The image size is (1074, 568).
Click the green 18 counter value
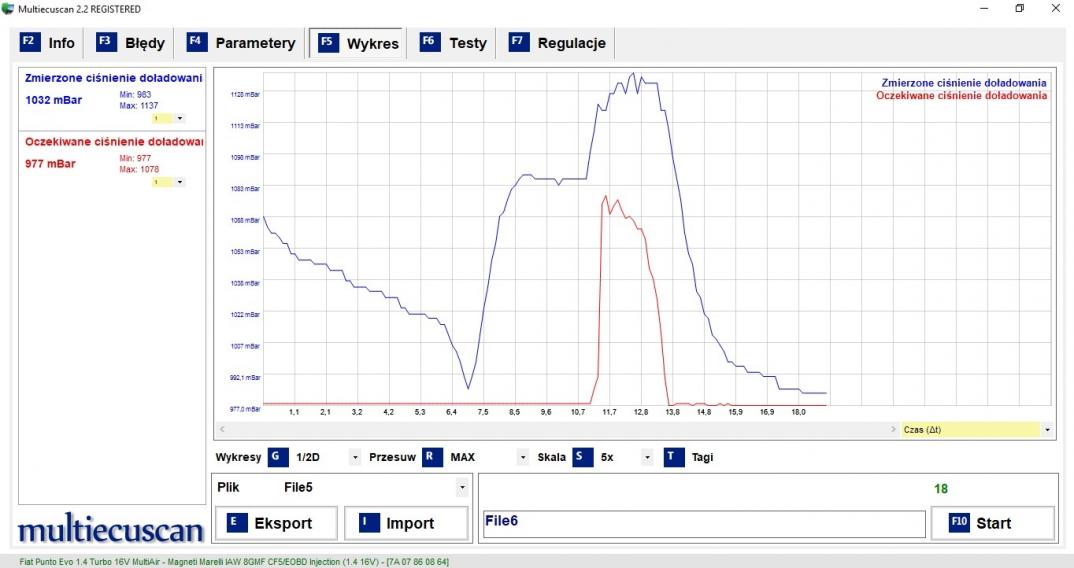(940, 489)
